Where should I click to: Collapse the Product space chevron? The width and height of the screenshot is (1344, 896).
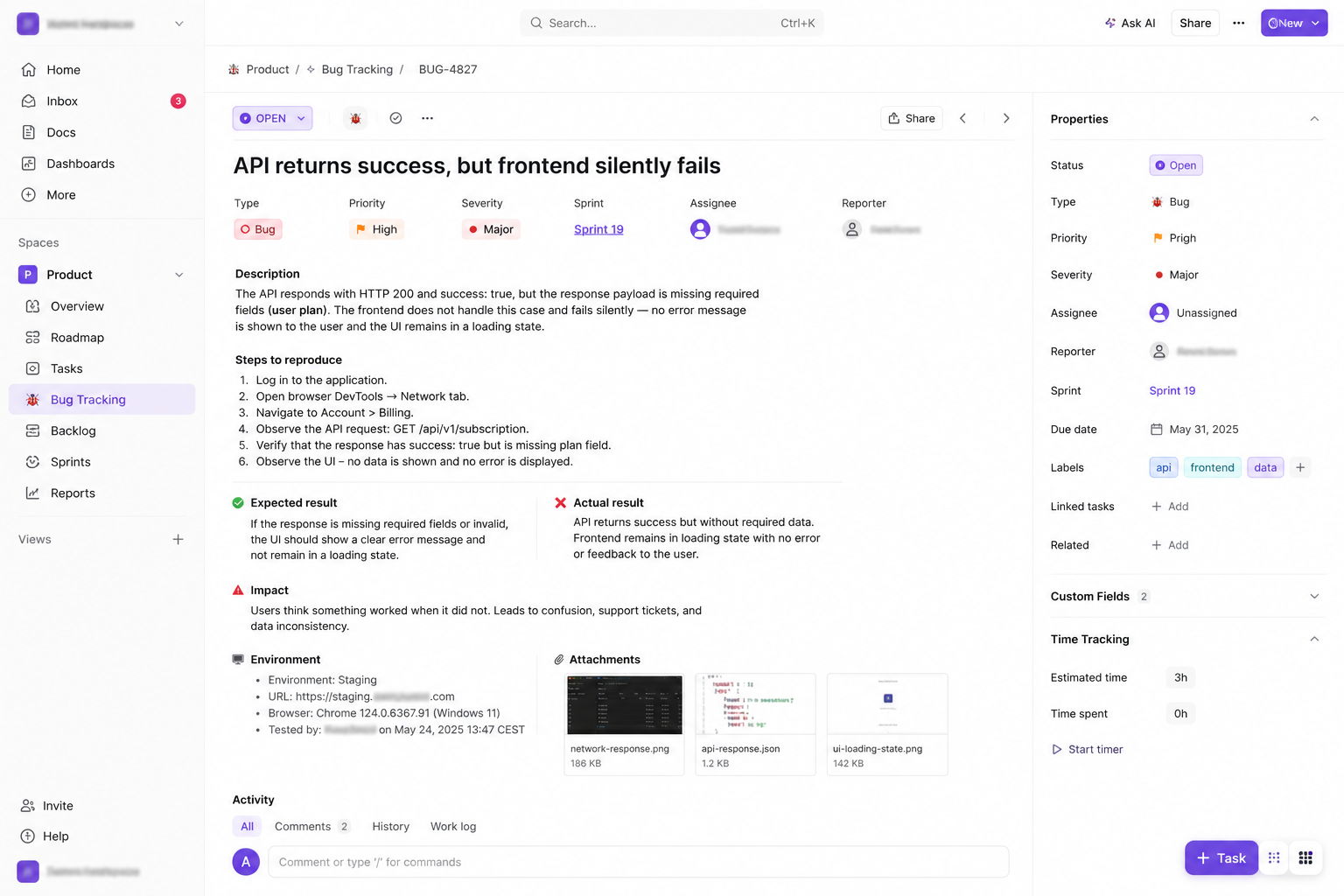(x=179, y=275)
